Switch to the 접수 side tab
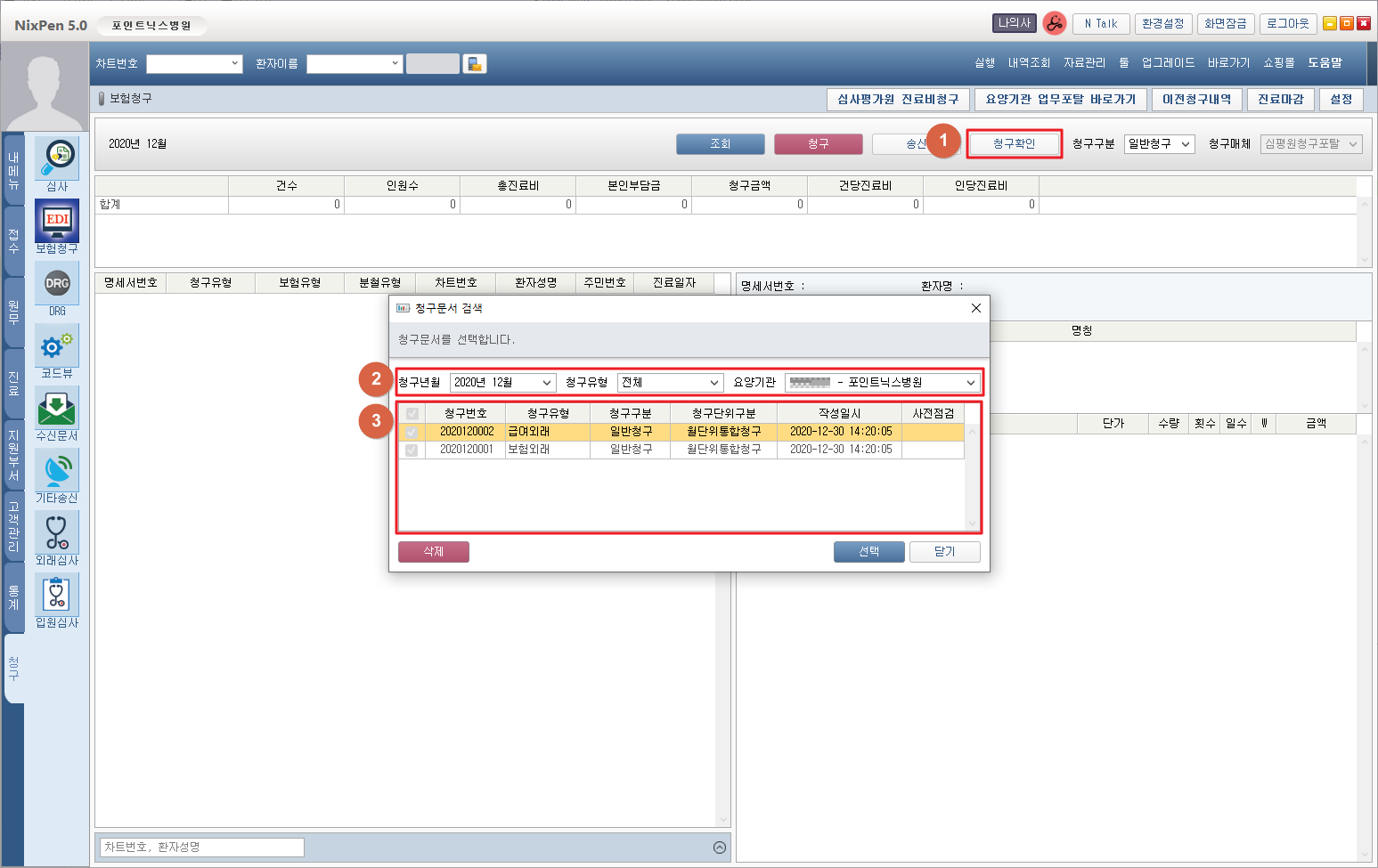1378x868 pixels. pyautogui.click(x=13, y=241)
